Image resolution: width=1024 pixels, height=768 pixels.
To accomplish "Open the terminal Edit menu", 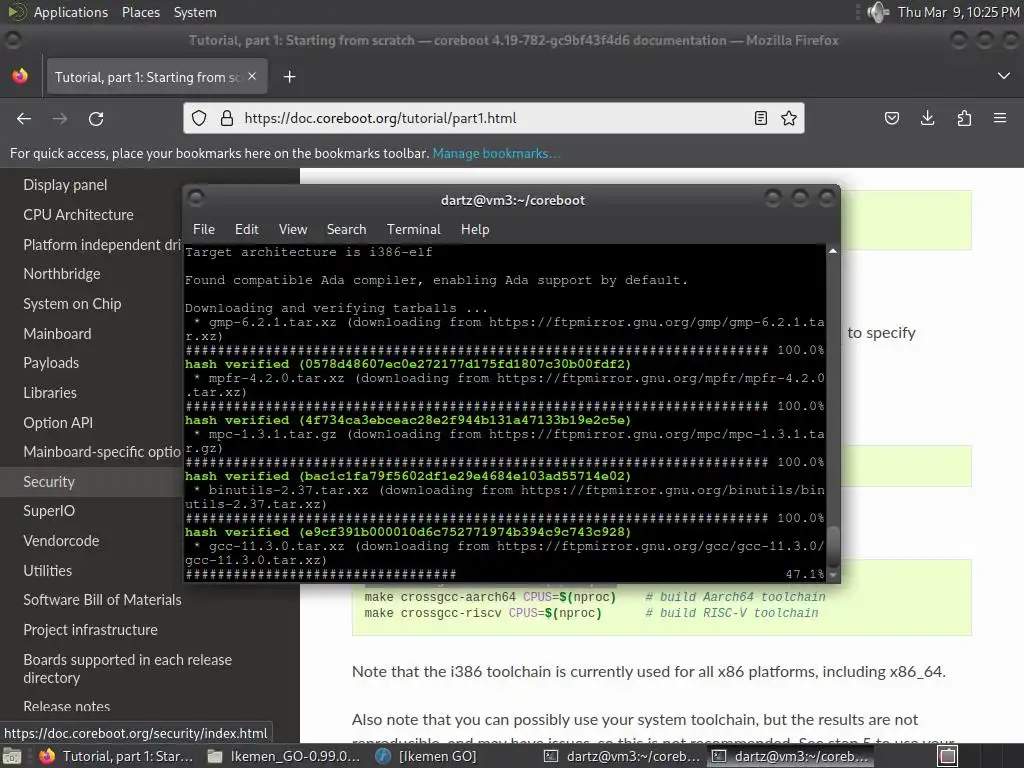I will (246, 229).
